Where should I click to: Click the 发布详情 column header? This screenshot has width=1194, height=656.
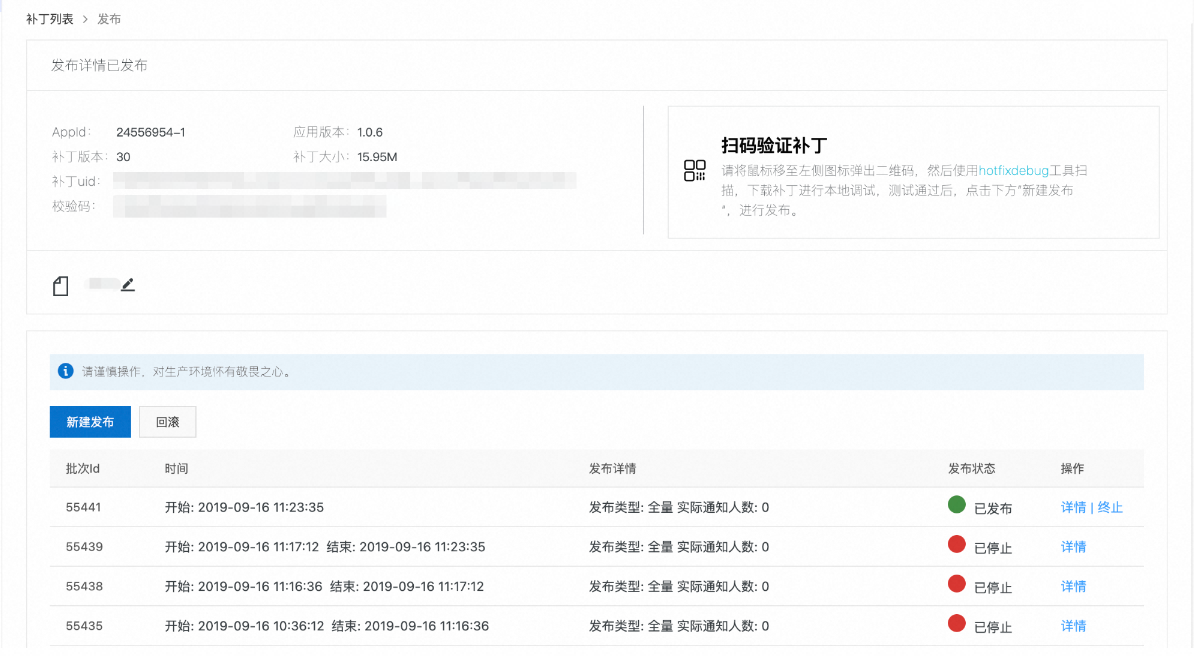point(612,469)
